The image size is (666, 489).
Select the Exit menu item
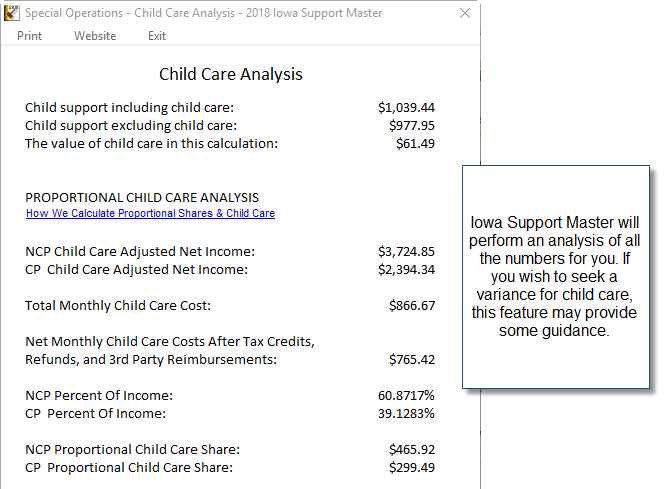157,36
